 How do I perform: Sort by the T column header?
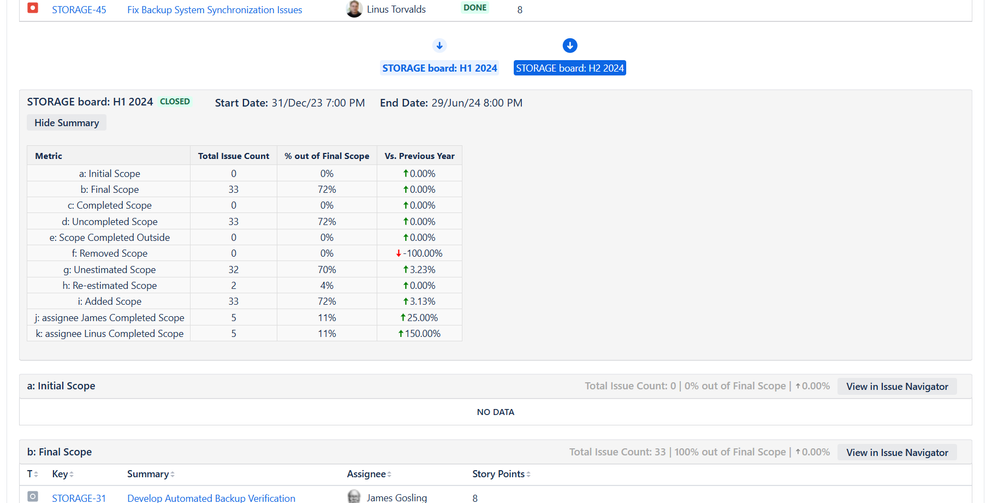(x=32, y=474)
